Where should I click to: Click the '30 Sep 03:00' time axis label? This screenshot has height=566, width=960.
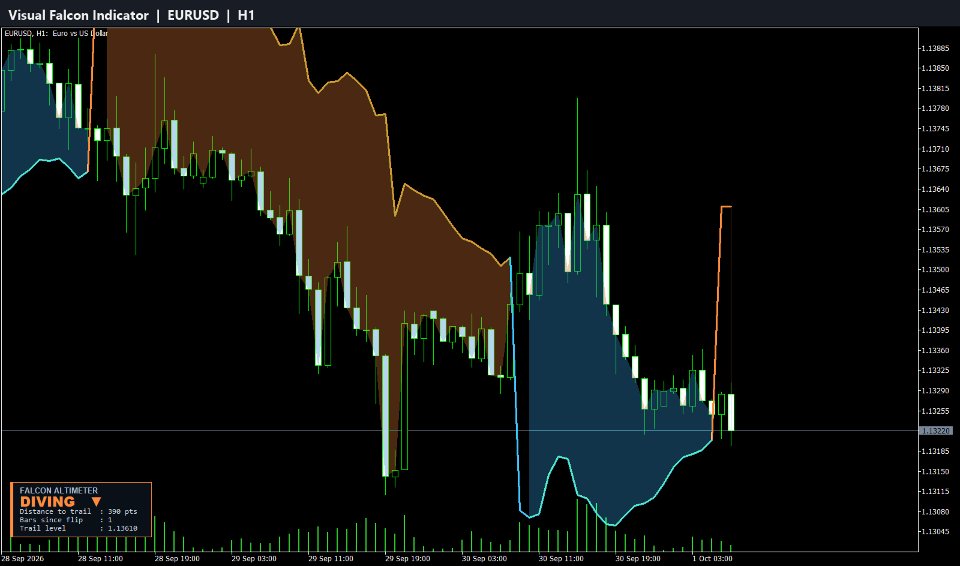484,559
